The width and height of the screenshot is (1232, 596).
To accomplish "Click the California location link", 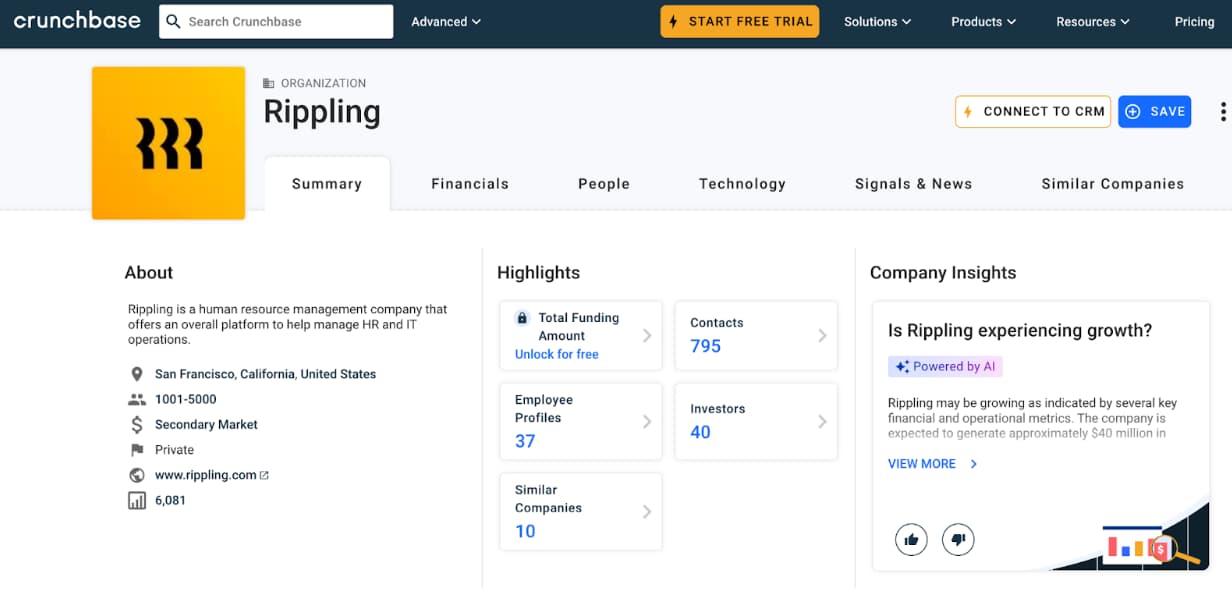I will pos(267,374).
